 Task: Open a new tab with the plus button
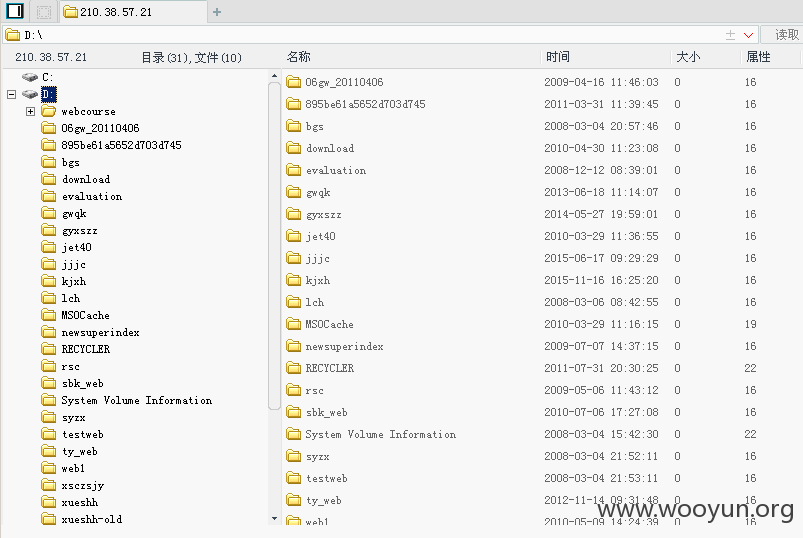coord(217,12)
